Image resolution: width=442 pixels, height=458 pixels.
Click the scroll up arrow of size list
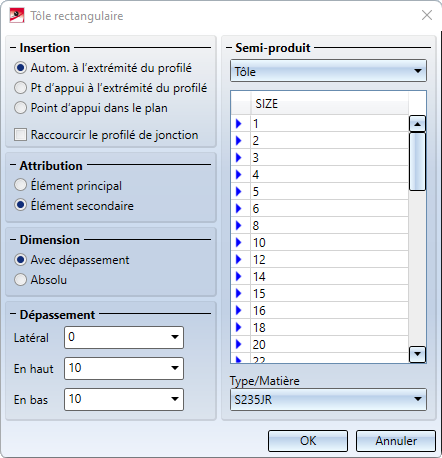tap(417, 124)
